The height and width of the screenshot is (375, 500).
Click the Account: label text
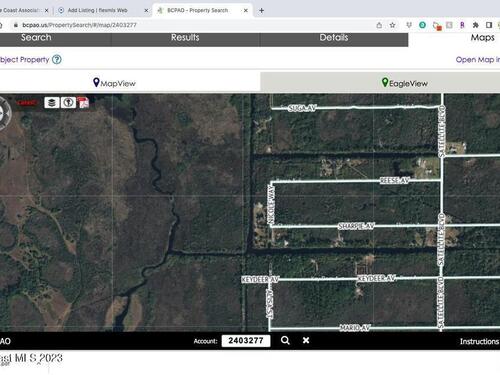[205, 341]
